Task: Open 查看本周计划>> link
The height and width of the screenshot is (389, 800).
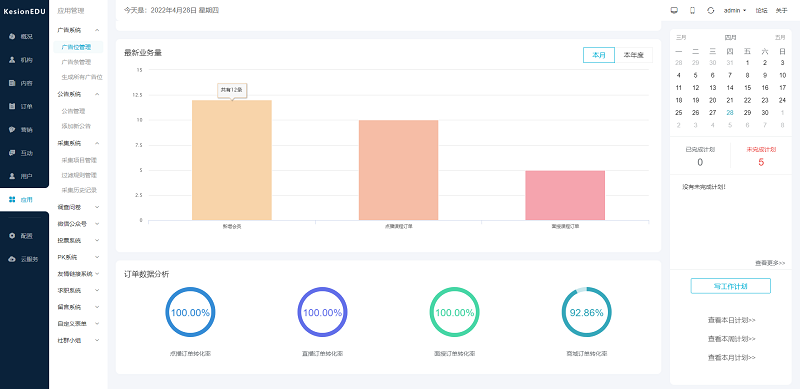Action: click(x=731, y=339)
